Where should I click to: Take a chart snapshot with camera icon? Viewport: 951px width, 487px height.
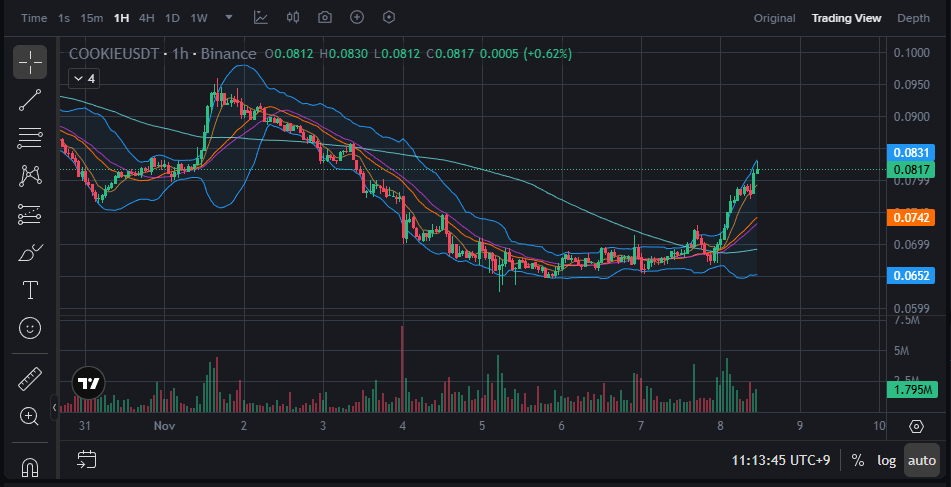point(325,18)
